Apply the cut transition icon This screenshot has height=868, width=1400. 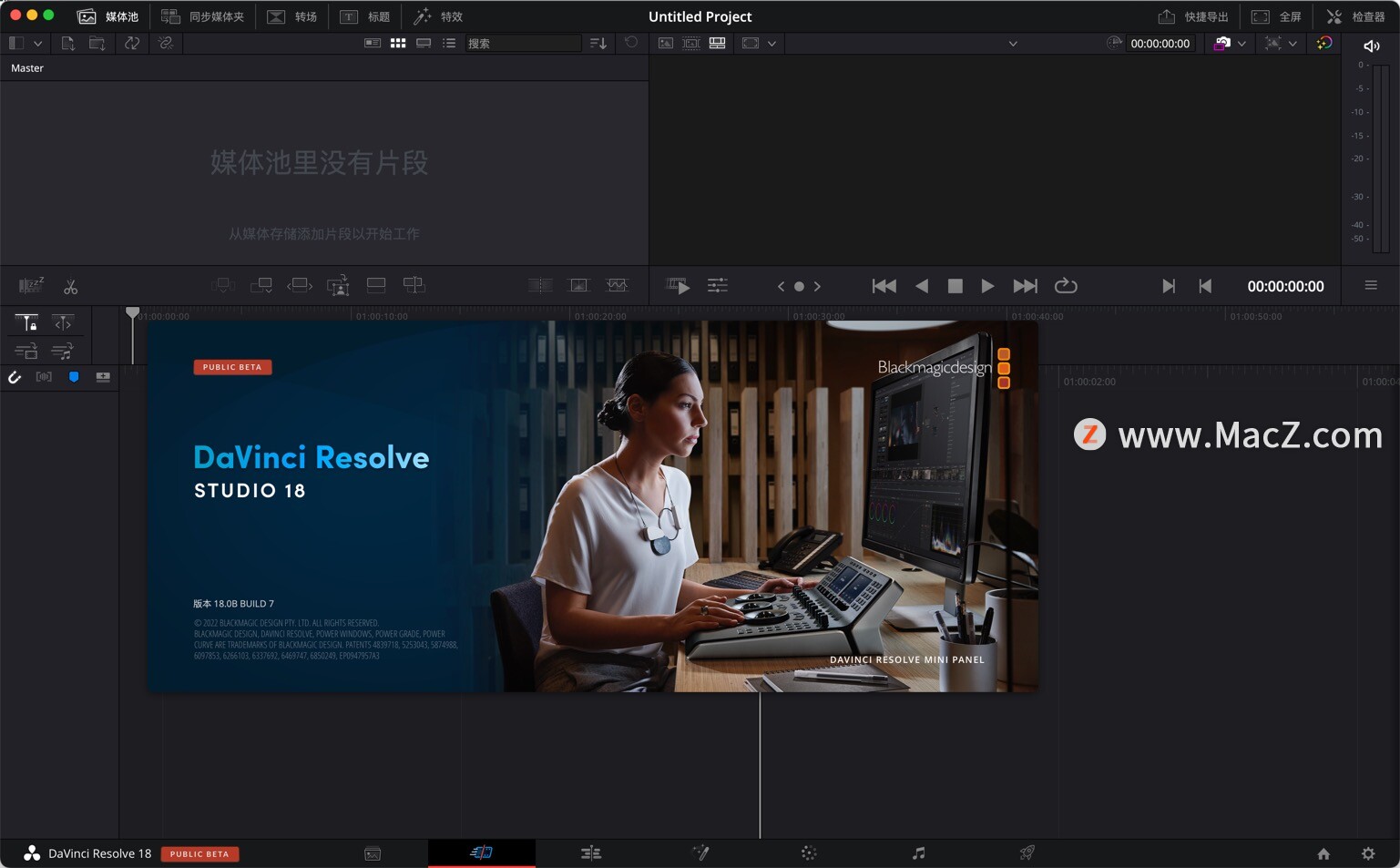tap(540, 286)
